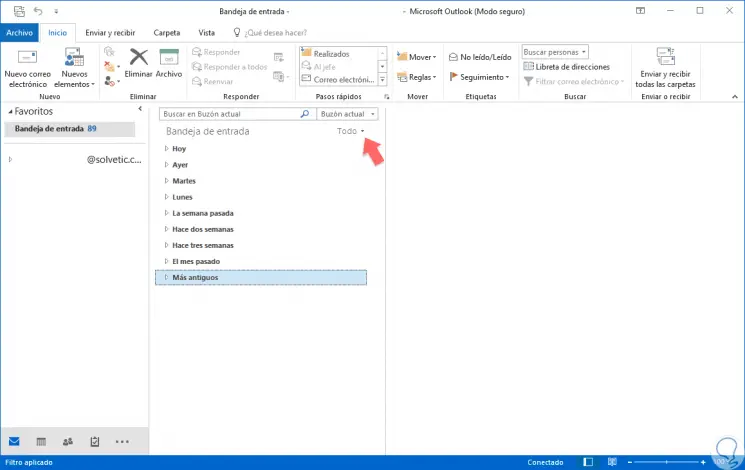Open the Vista ribbon tab
Viewport: 745px width, 470px height.
click(206, 32)
